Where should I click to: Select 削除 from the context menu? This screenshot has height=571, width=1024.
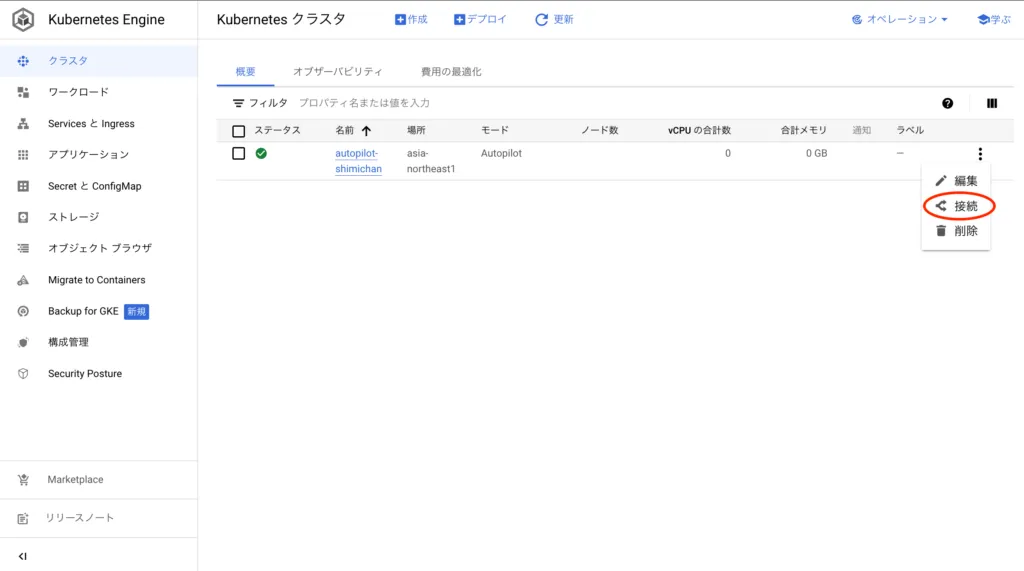(956, 231)
